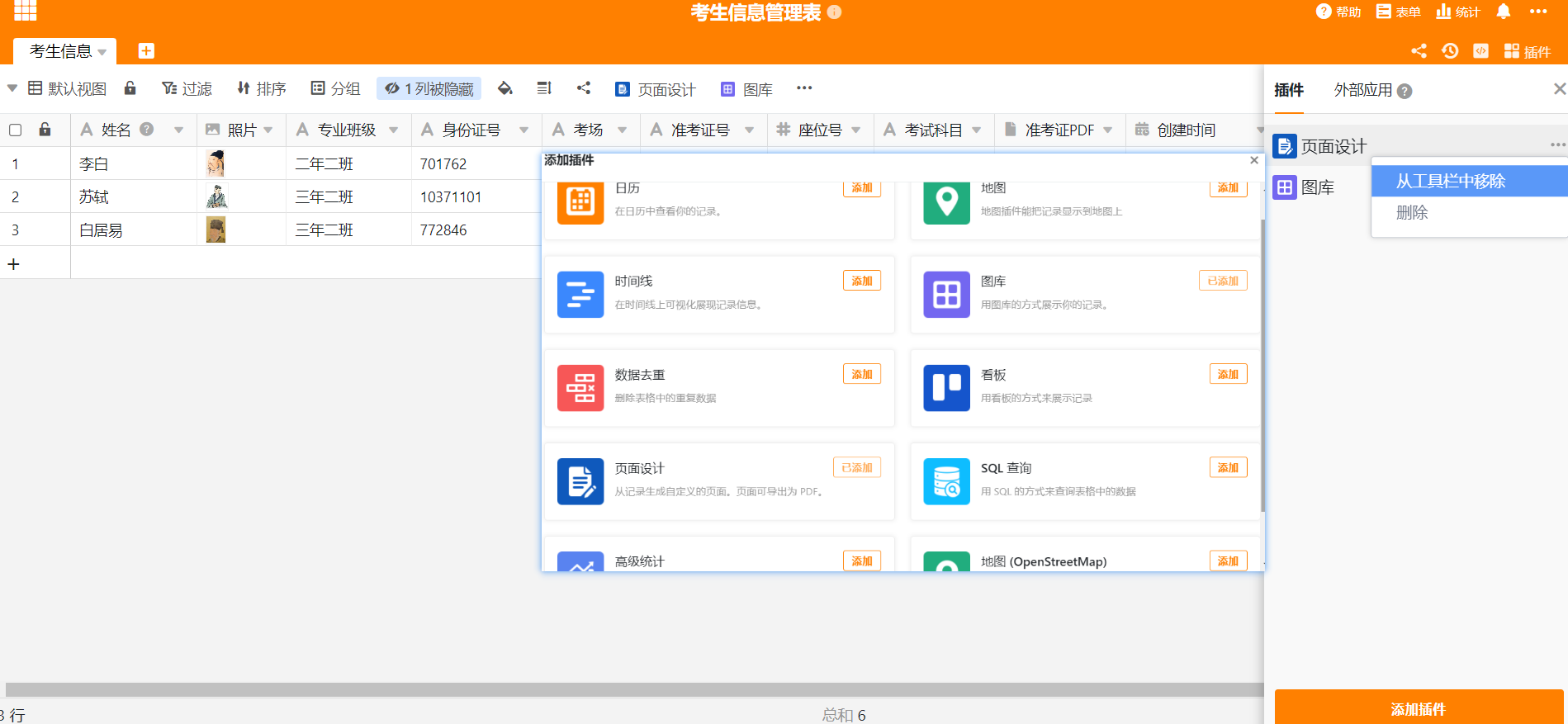This screenshot has height=724, width=1568.
Task: Open the 照片 column dropdown arrow
Action: (x=268, y=130)
